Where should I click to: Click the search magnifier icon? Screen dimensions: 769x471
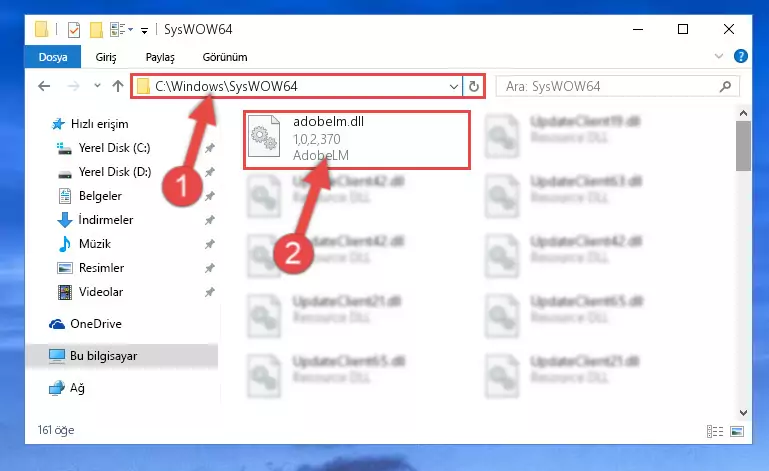pos(725,87)
